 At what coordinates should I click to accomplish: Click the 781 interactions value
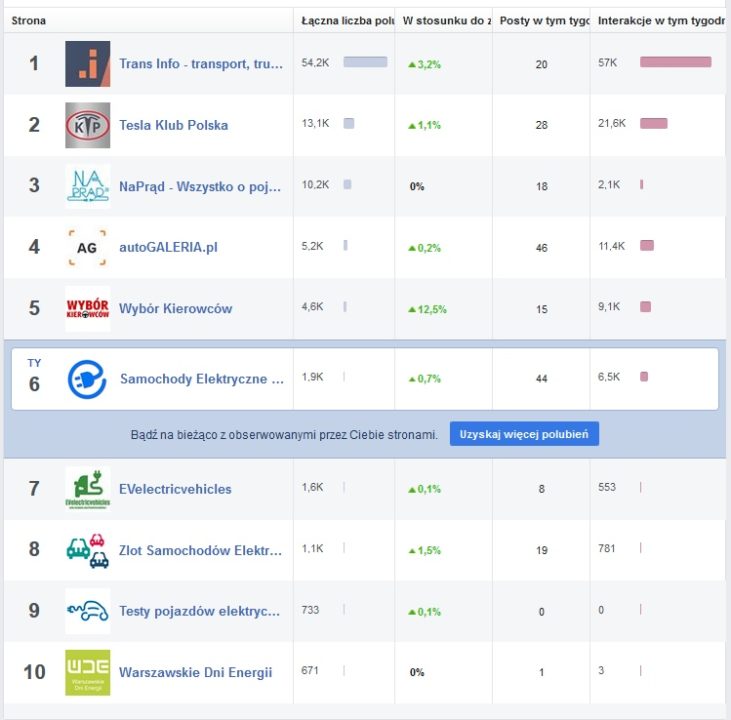click(x=607, y=548)
